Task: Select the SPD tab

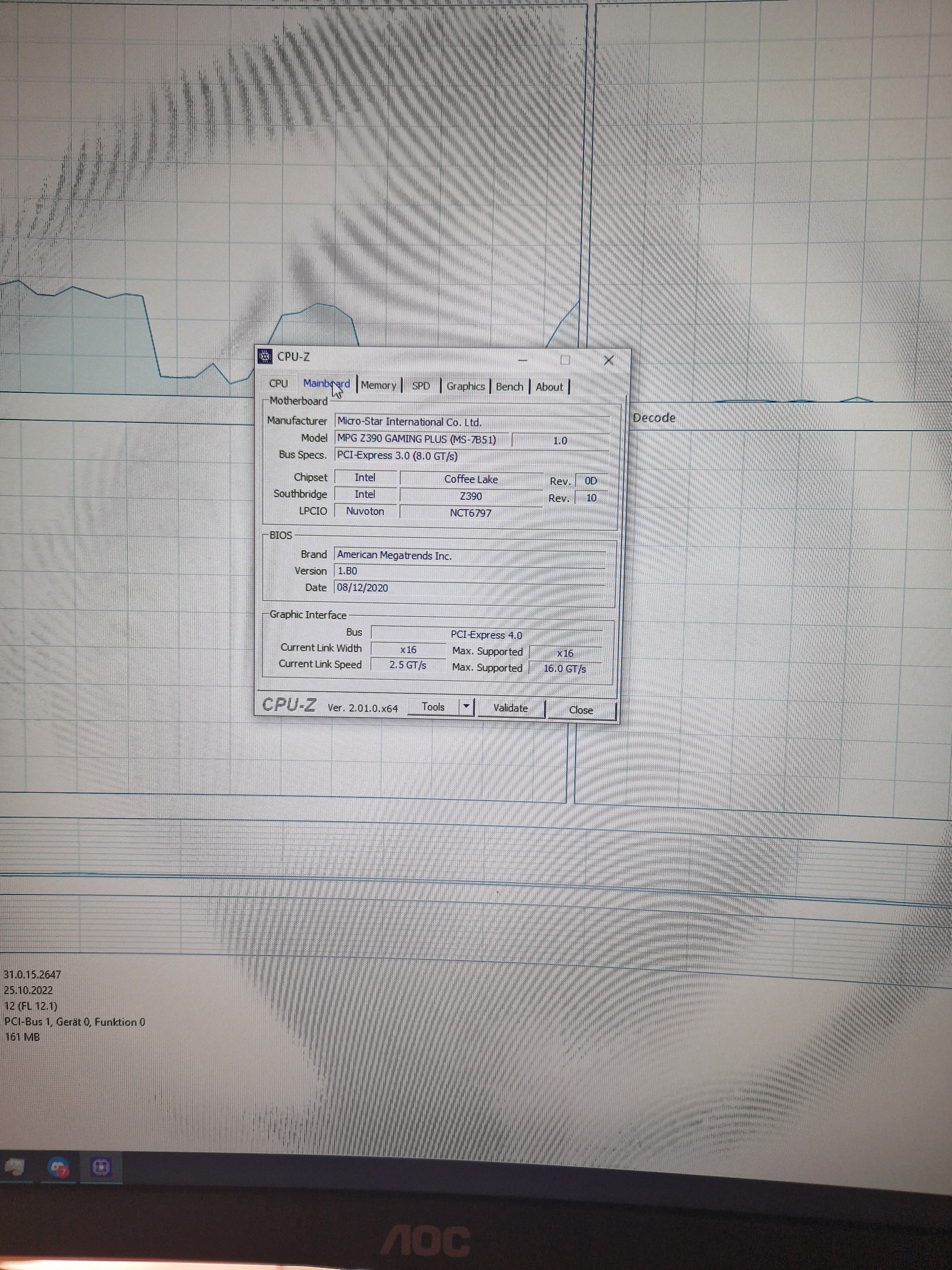Action: [x=420, y=386]
